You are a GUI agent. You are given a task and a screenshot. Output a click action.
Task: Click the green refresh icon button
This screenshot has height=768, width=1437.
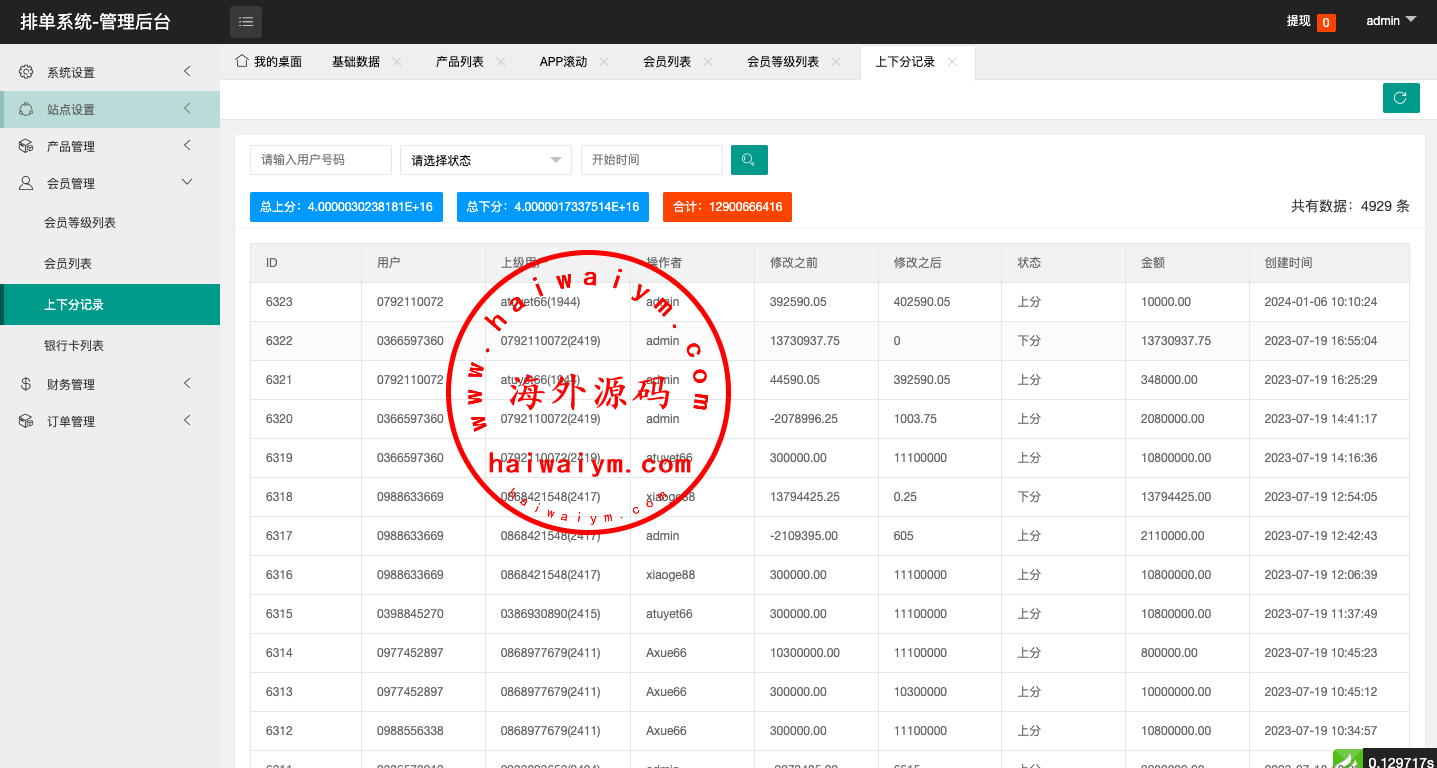tap(1400, 98)
